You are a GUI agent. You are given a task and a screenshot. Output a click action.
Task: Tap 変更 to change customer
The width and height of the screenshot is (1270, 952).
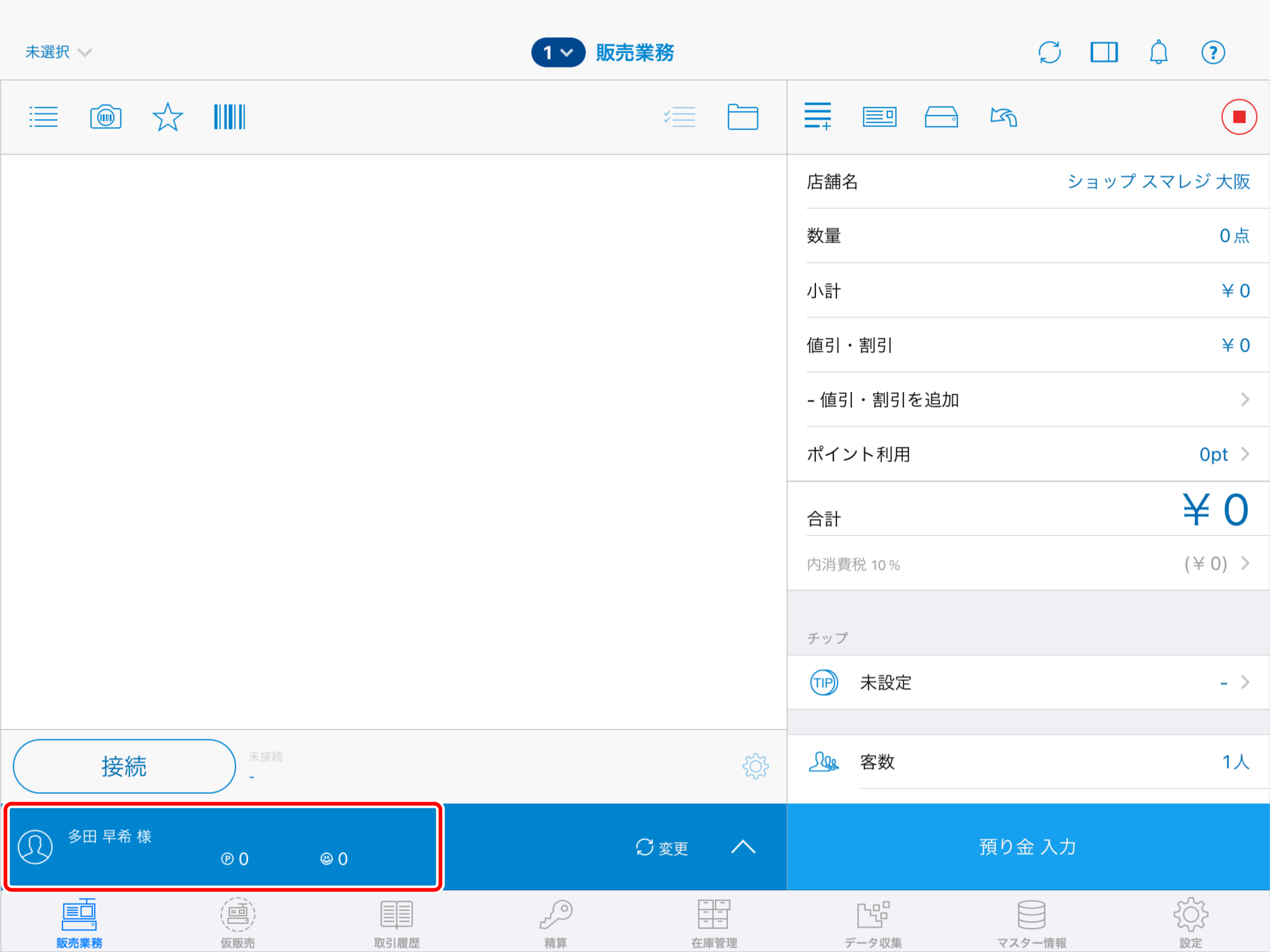coord(662,847)
